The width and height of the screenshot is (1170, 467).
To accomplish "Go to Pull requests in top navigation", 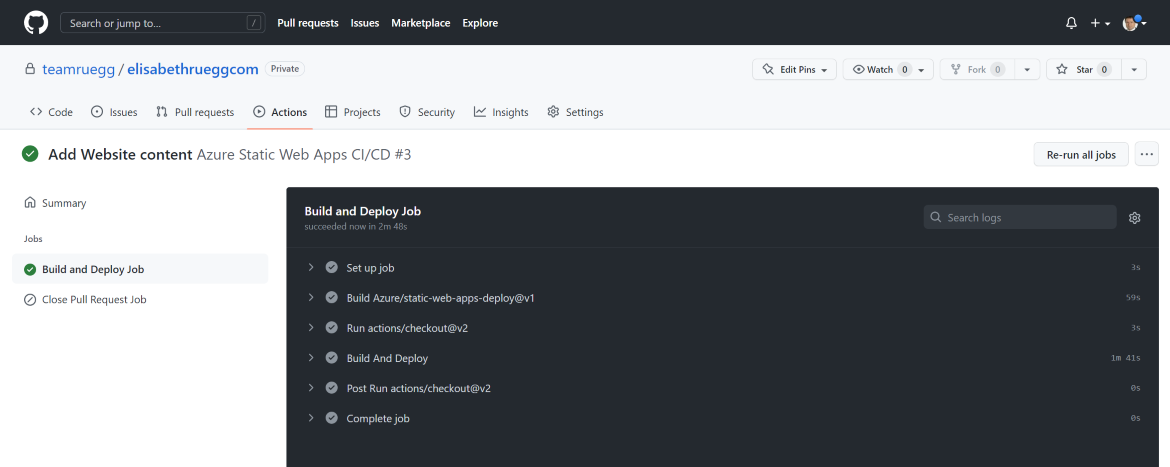I will tap(307, 23).
